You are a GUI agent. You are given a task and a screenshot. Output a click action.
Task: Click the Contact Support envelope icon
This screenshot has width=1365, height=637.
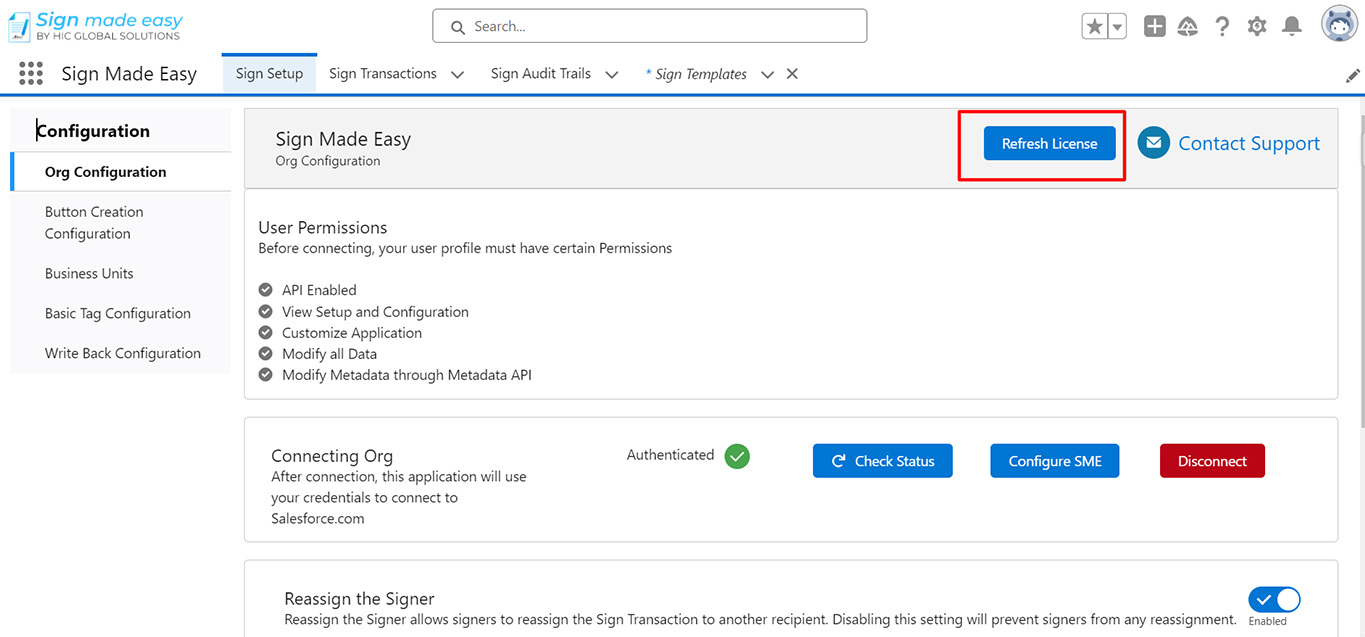coord(1154,143)
